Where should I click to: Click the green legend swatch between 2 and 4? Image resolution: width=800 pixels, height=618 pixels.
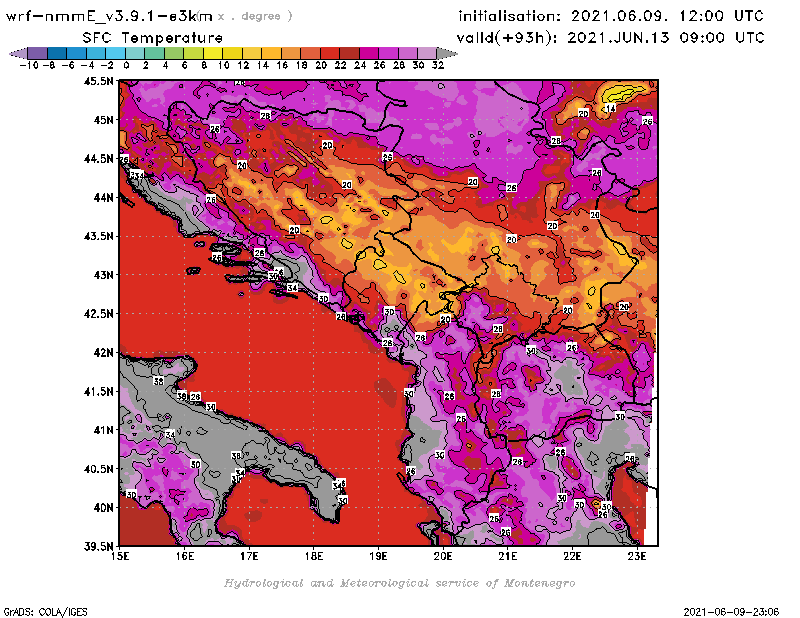(x=154, y=53)
